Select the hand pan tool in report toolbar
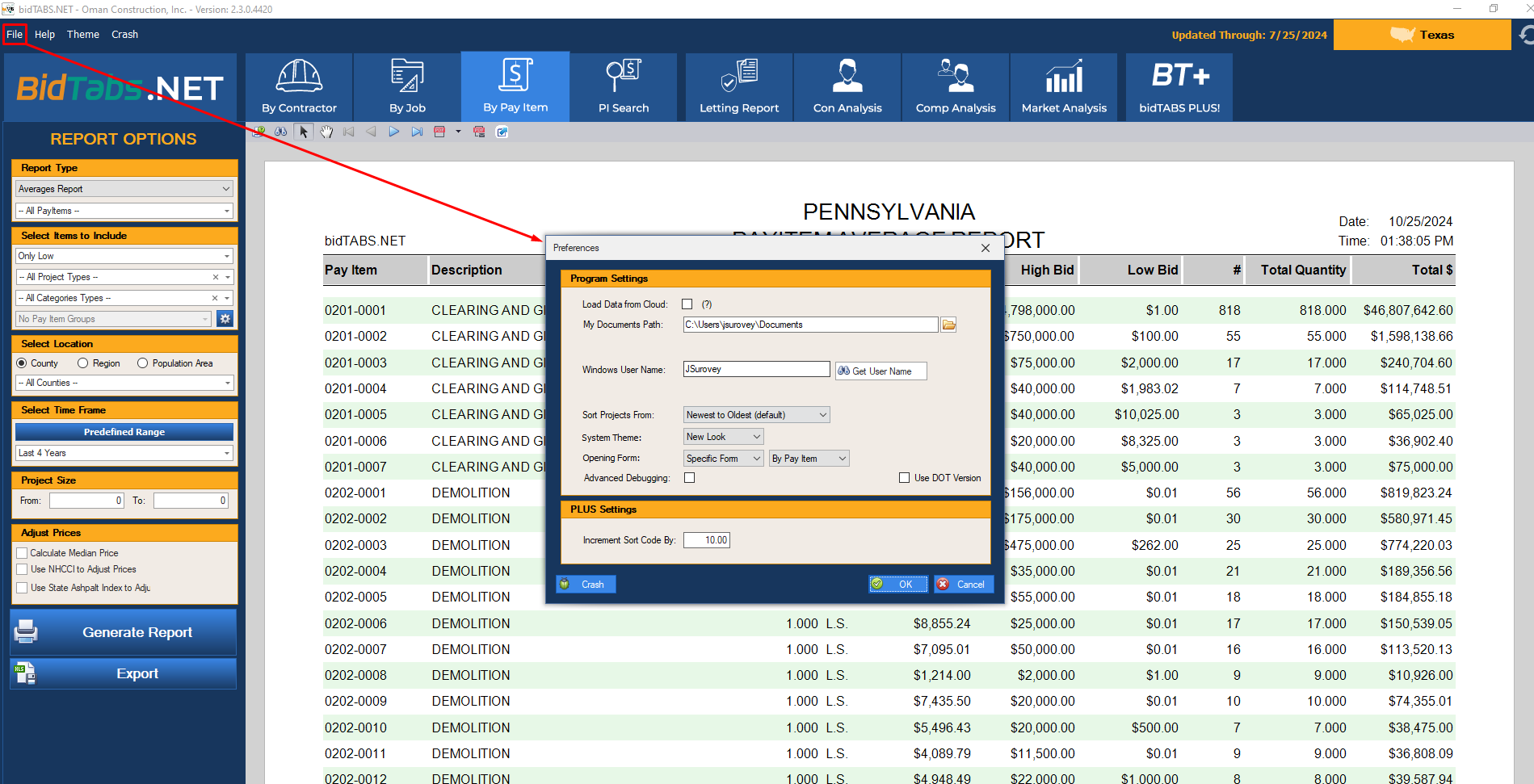 pos(326,132)
